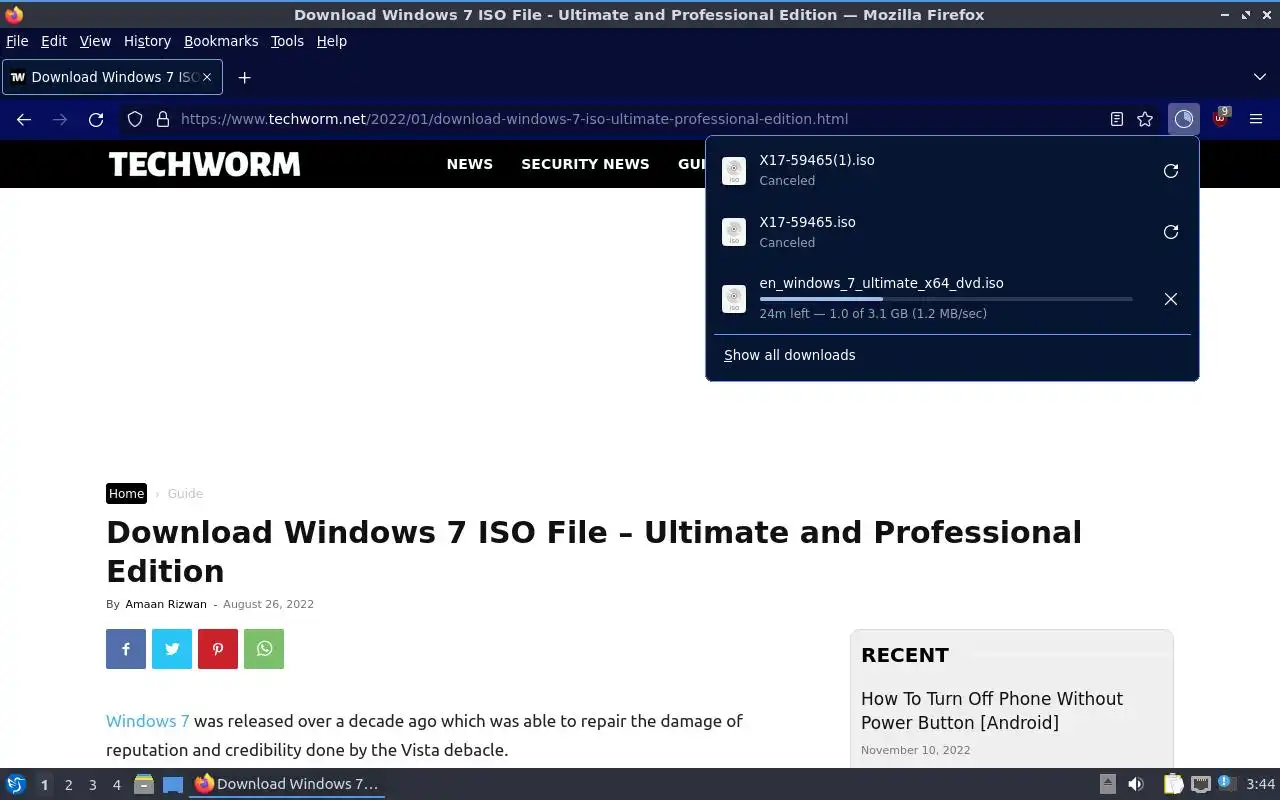Click the forward navigation arrow

click(60, 119)
